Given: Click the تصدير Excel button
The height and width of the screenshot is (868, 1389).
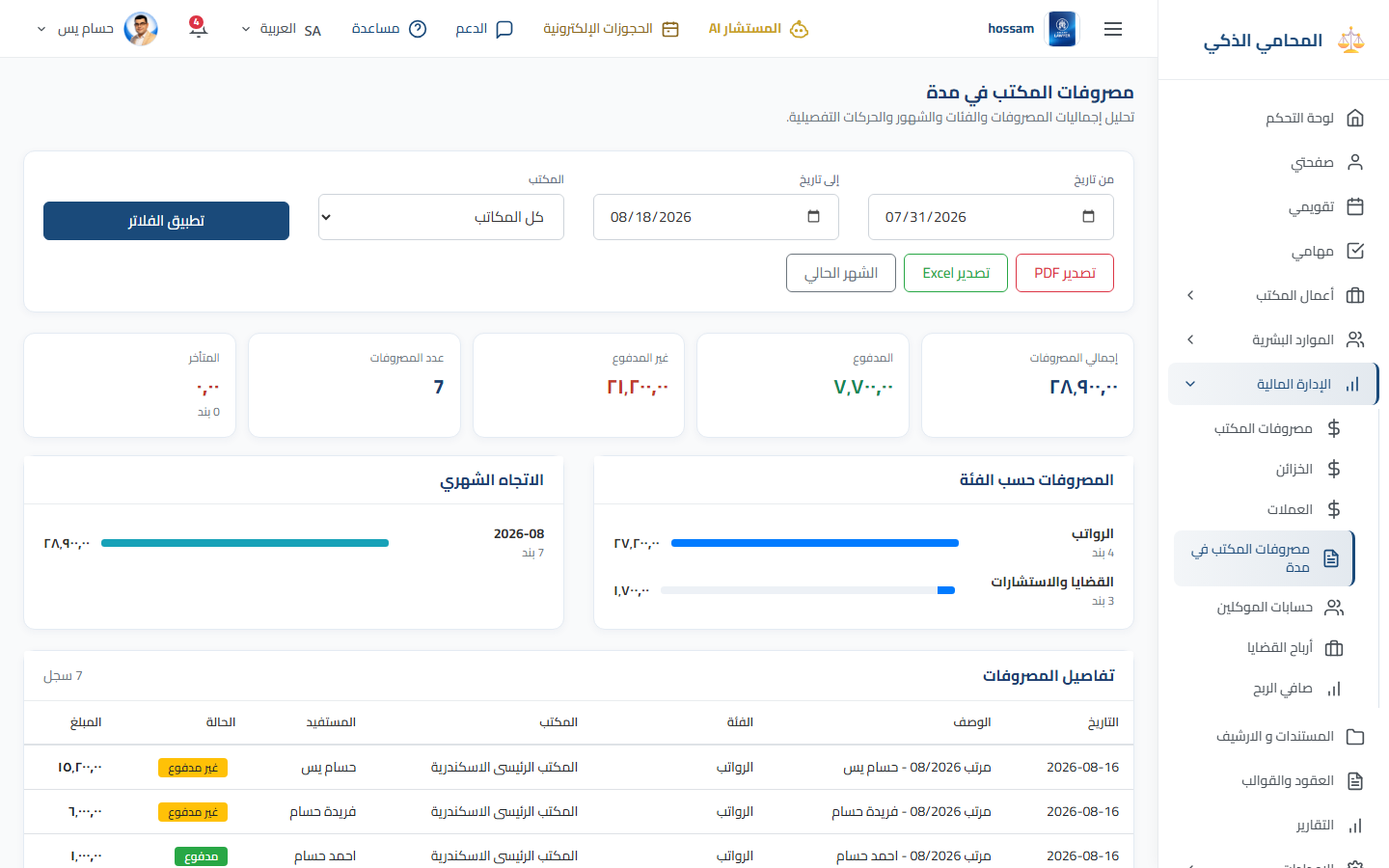Looking at the screenshot, I should coord(956,273).
